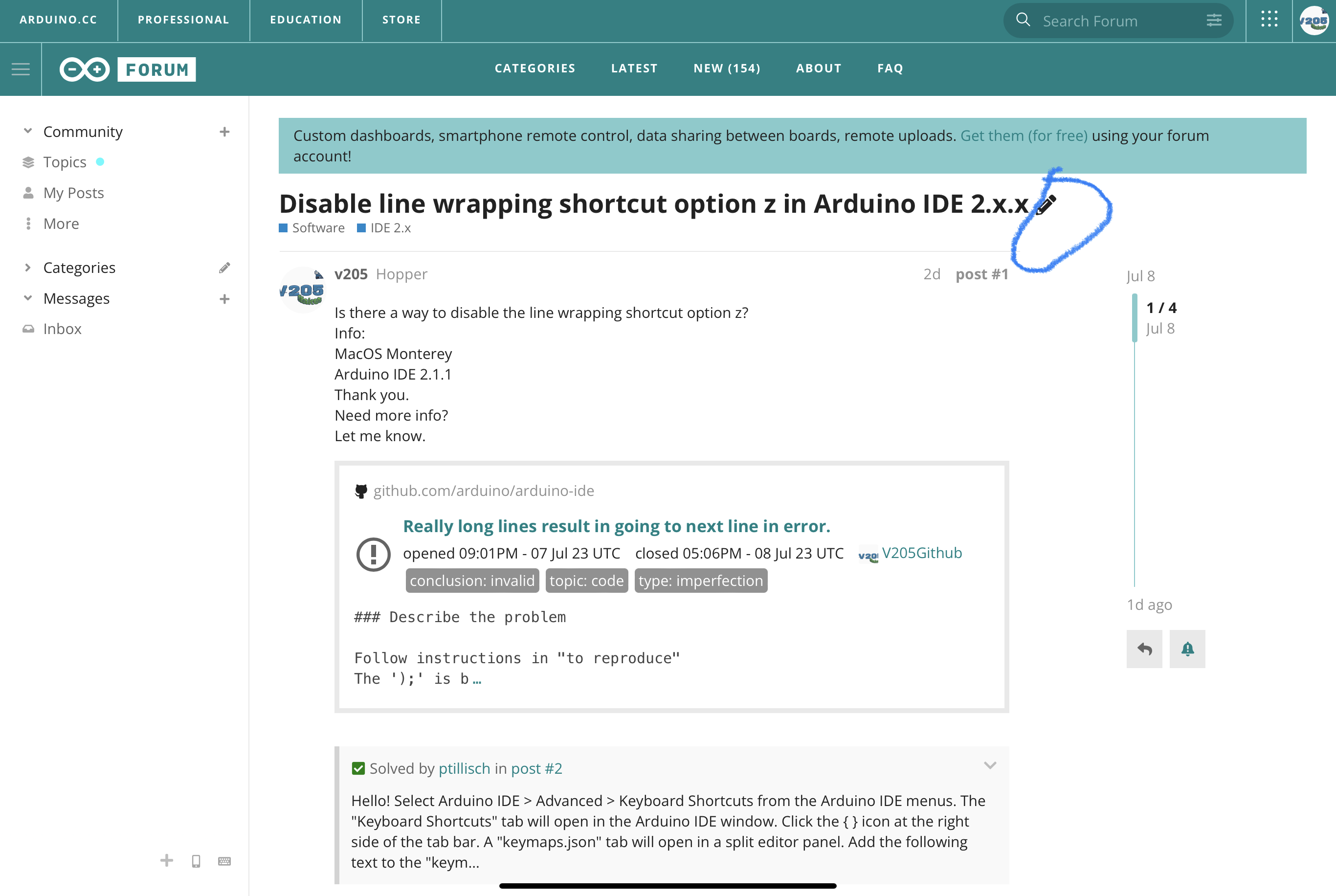The width and height of the screenshot is (1336, 896).
Task: Open the LATEST navigation tab
Action: pos(634,68)
